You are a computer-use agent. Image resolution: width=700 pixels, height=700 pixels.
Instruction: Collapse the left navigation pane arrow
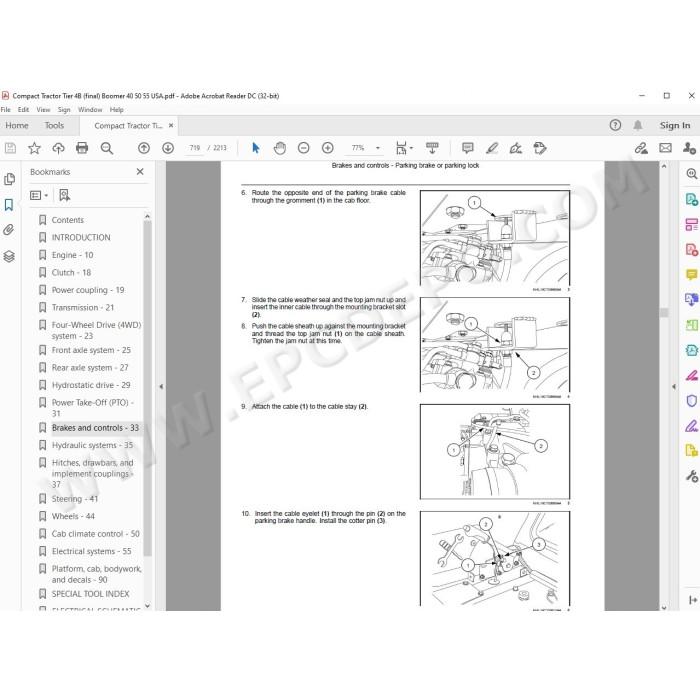click(x=161, y=387)
